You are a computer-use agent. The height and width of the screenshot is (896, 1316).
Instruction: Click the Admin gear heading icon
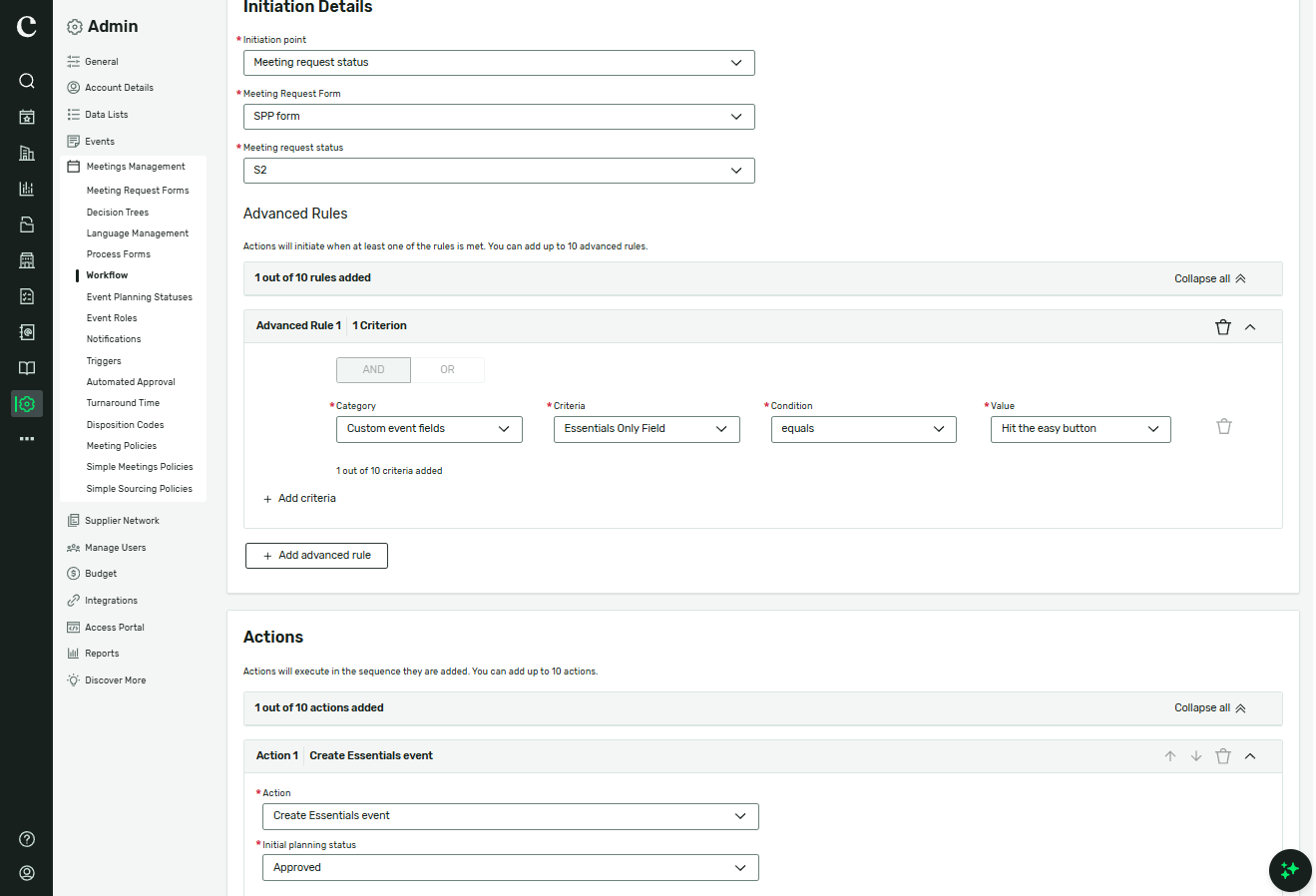pyautogui.click(x=75, y=27)
